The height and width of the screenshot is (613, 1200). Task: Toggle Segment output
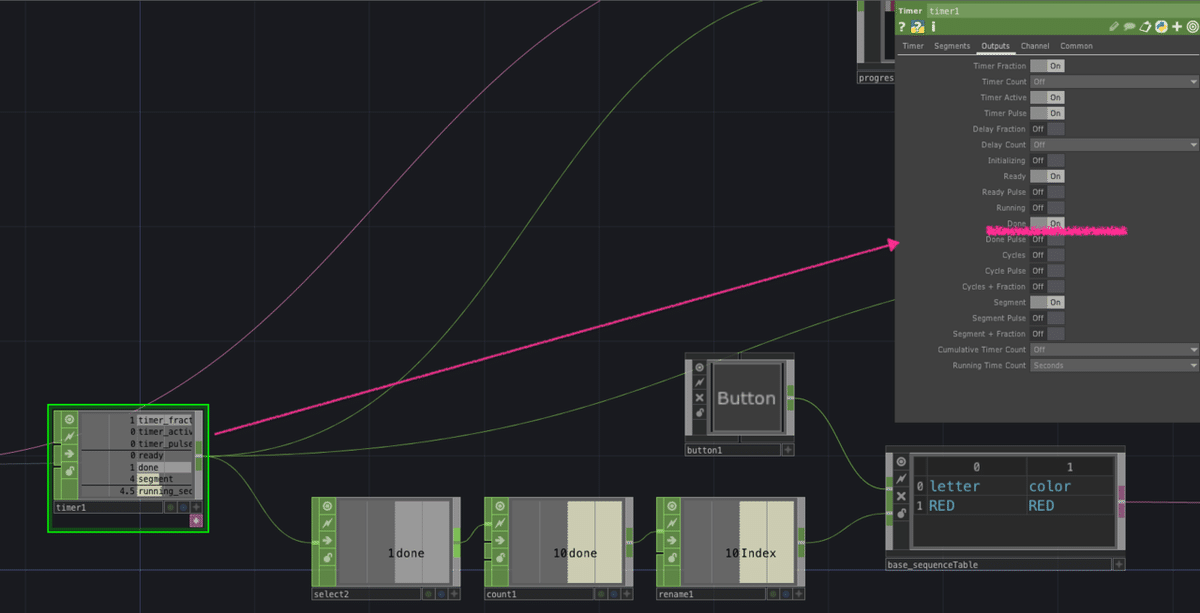coord(1047,302)
